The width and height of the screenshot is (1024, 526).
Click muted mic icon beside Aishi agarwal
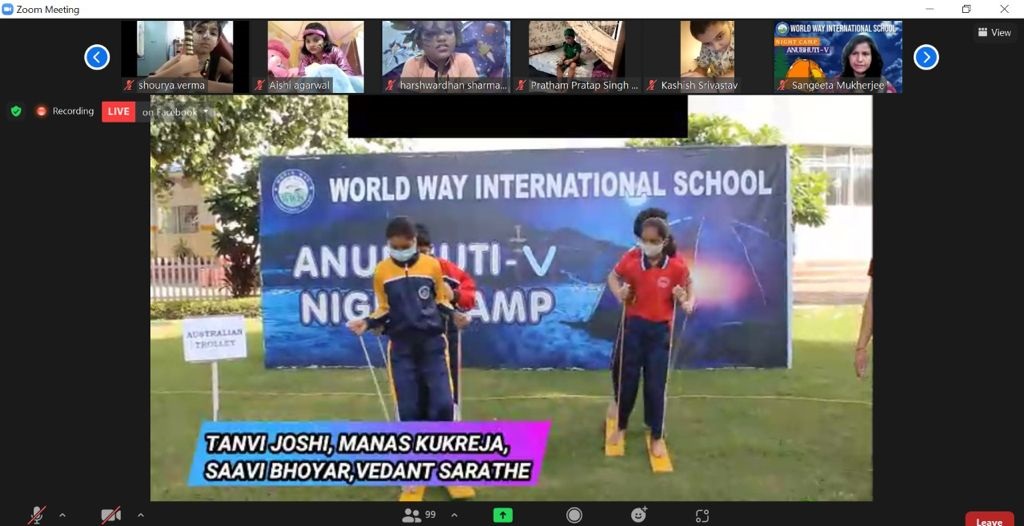tap(260, 85)
